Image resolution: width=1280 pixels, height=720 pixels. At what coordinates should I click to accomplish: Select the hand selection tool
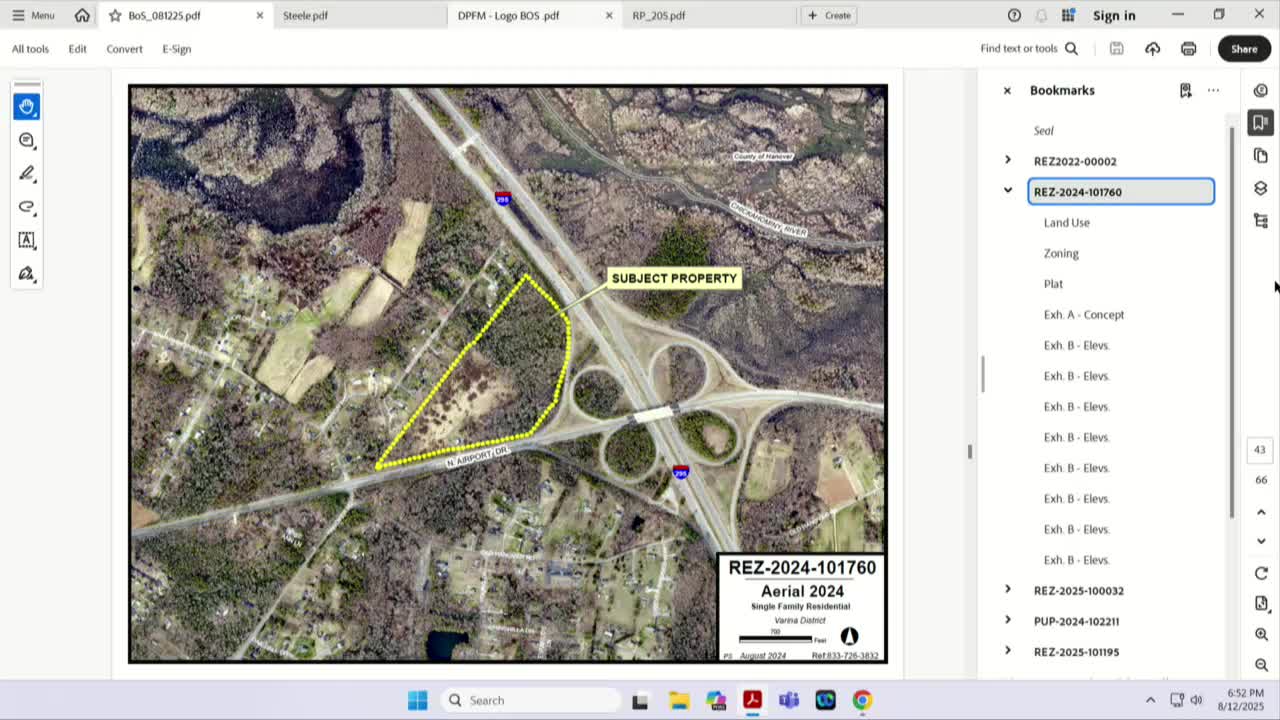[x=27, y=107]
